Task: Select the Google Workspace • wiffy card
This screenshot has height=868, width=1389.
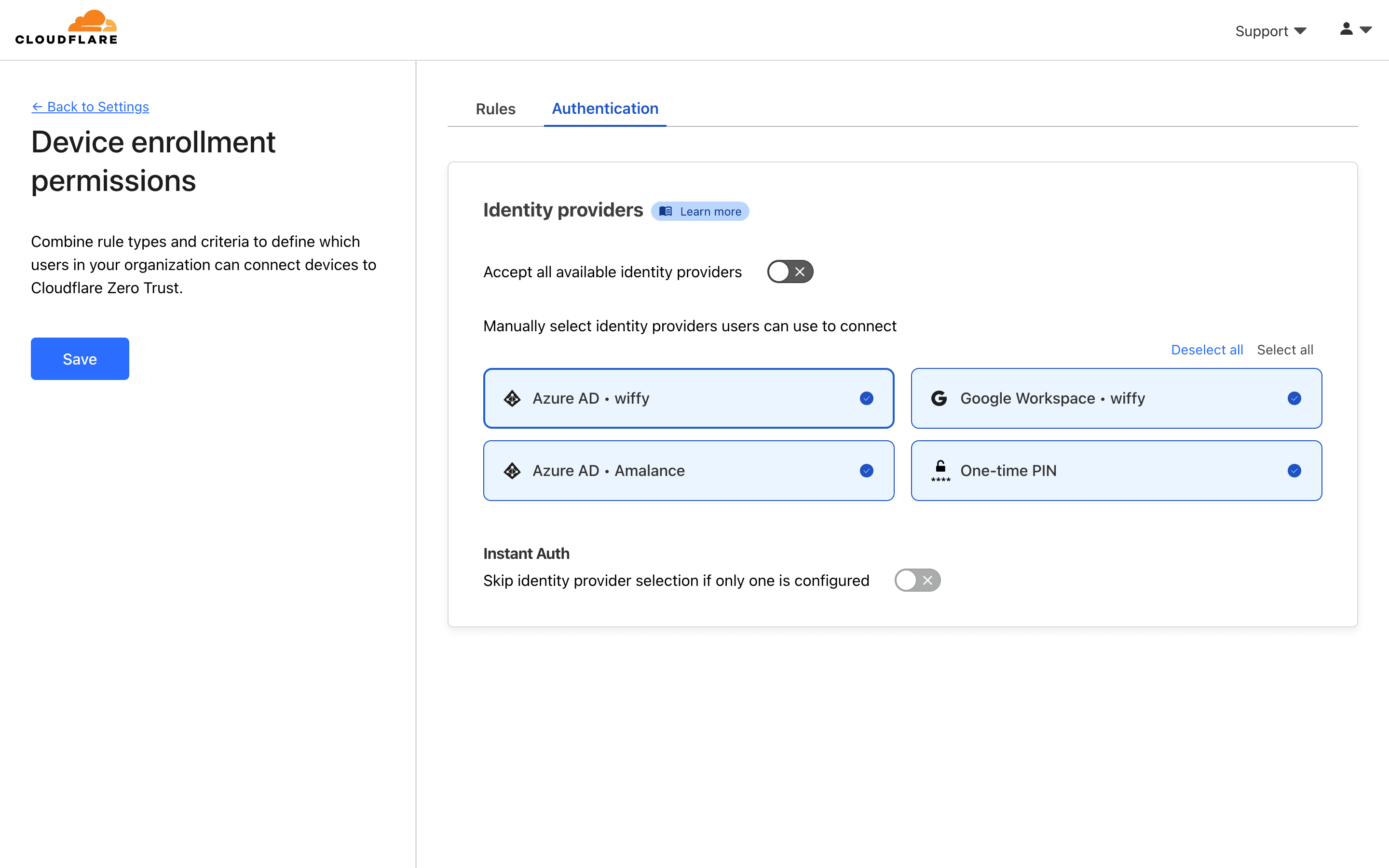Action: tap(1117, 398)
